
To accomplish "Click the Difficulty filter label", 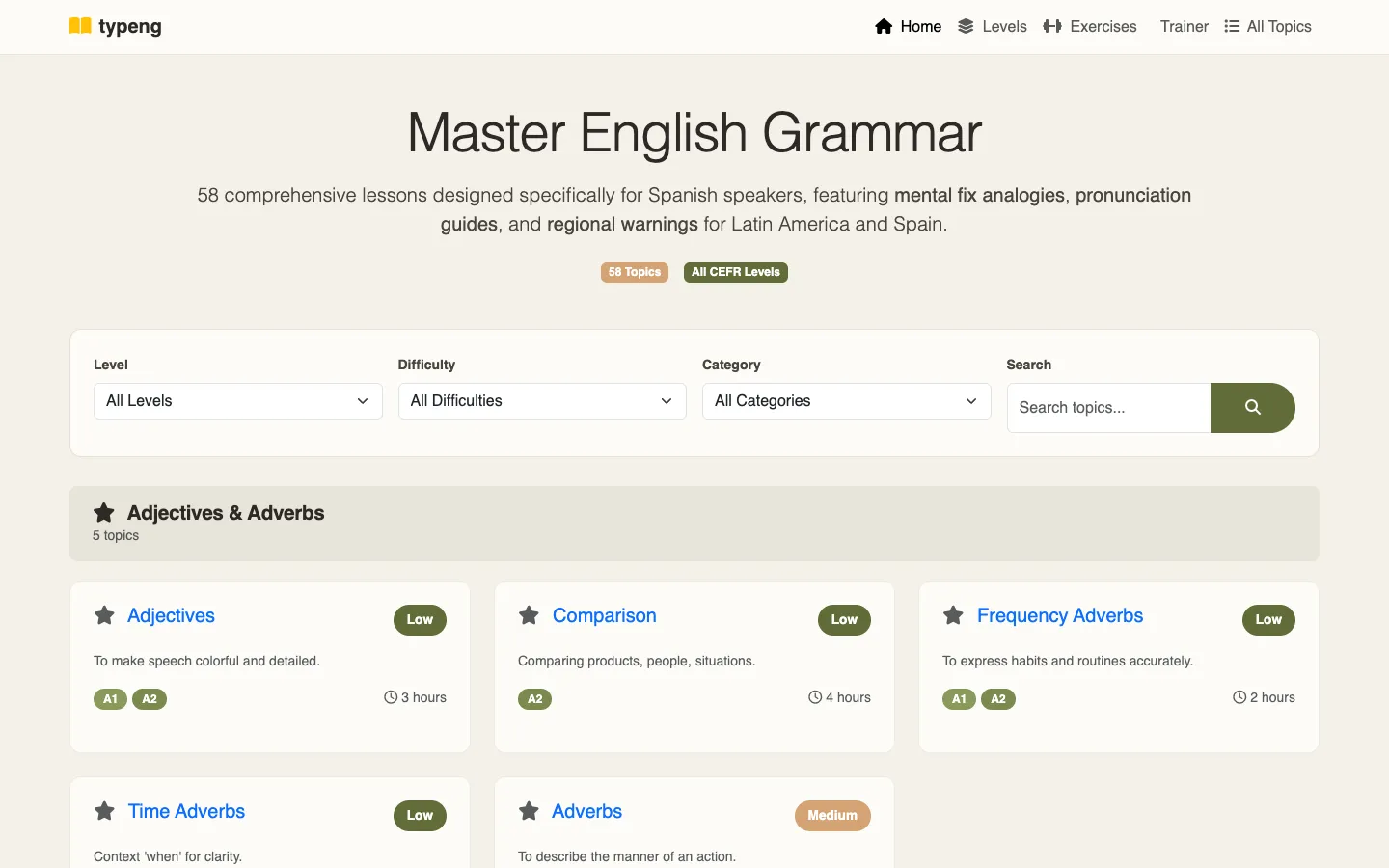I will [426, 365].
